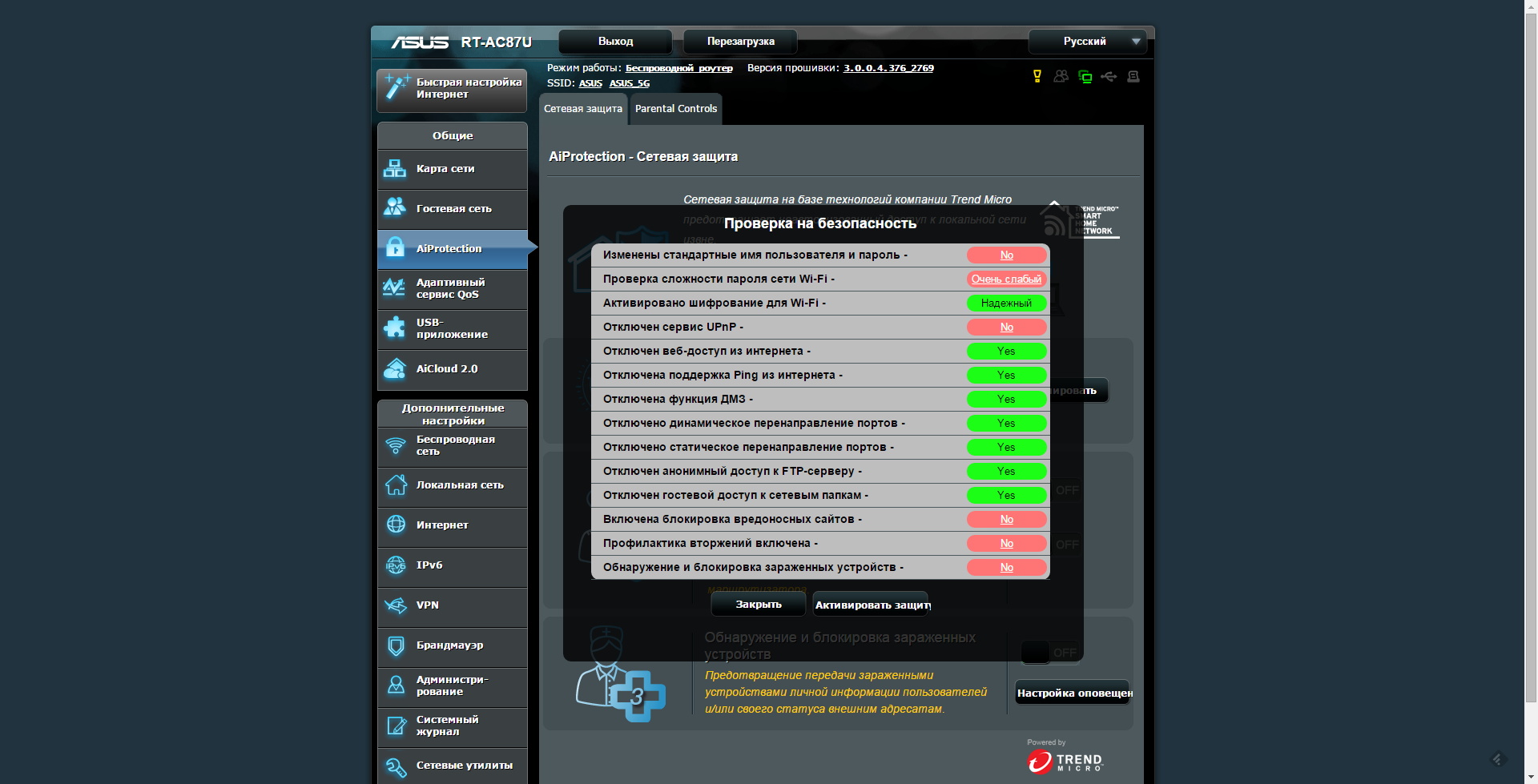Switch to Parental Controls tab
Screen dimensions: 1538x784
pos(676,109)
